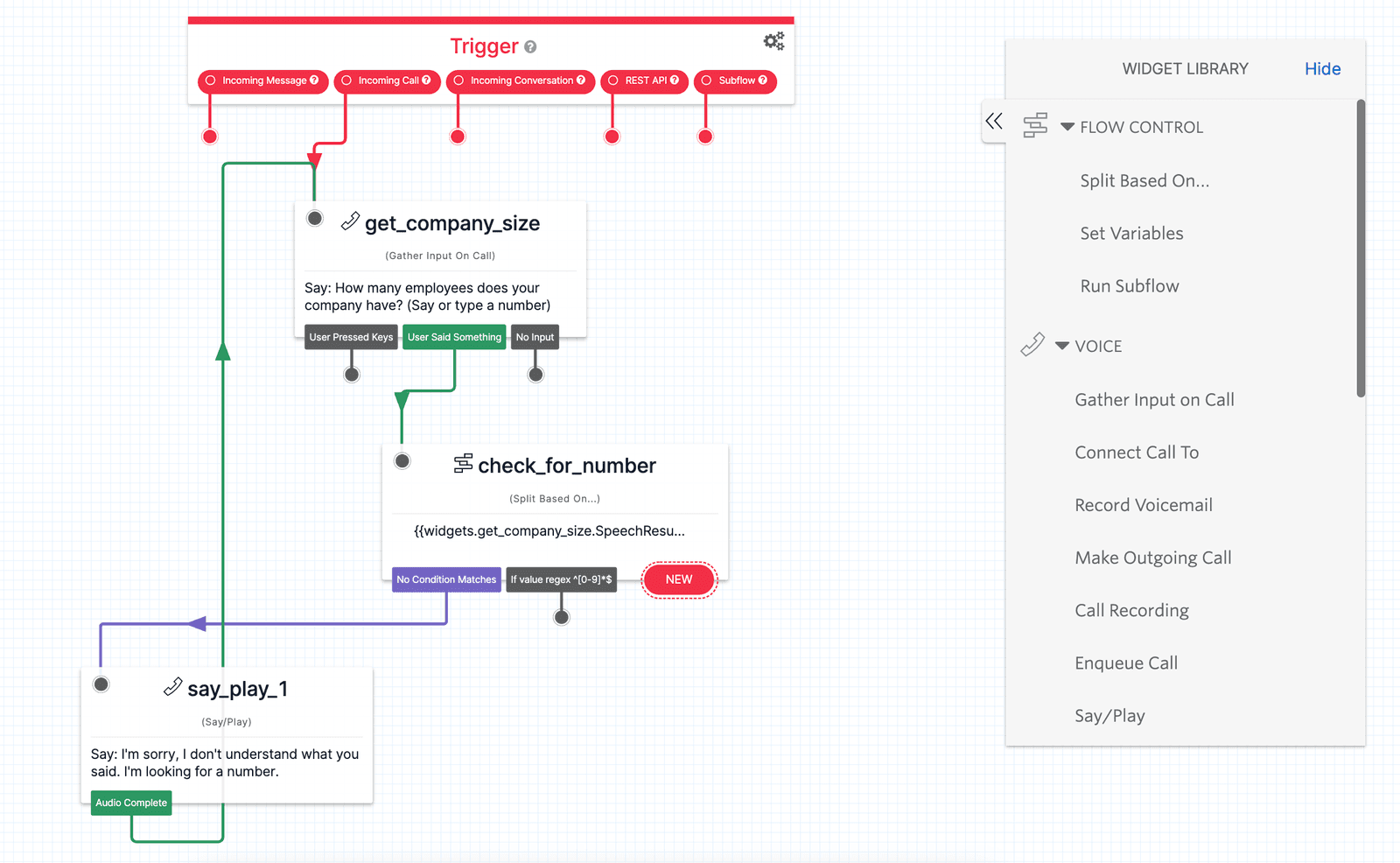Select the Incoming Conversation trigger radio circle

tap(458, 81)
